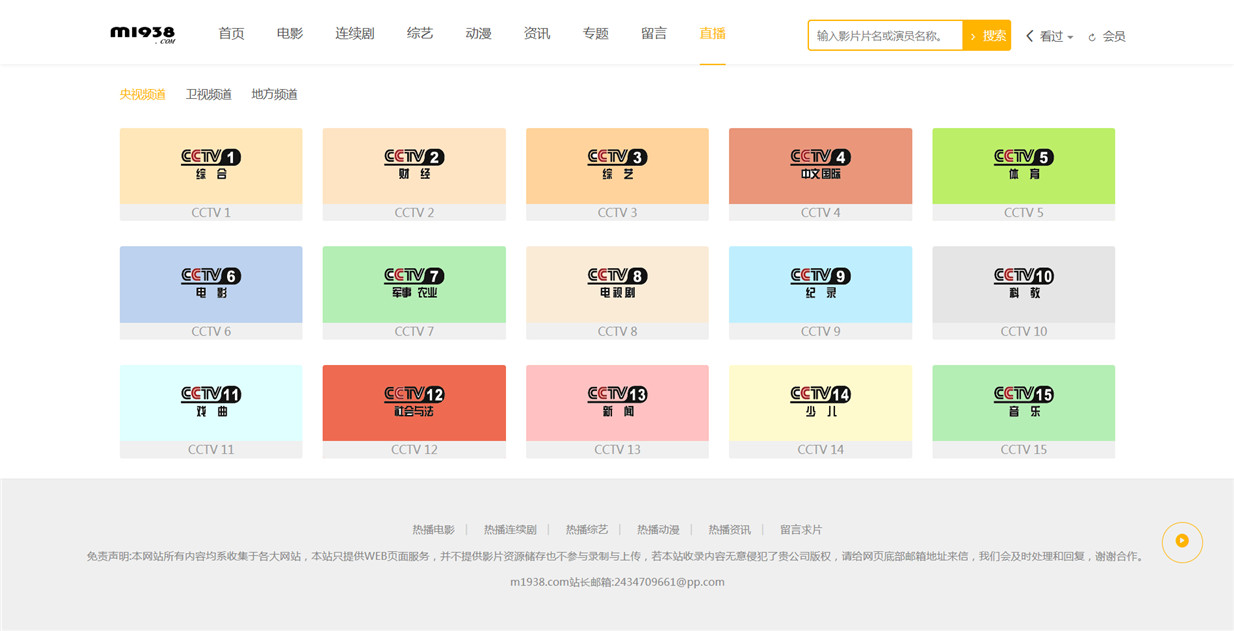This screenshot has height=631, width=1234.
Task: Open the CCTV 6 电影 channel thumbnail
Action: pyautogui.click(x=211, y=285)
